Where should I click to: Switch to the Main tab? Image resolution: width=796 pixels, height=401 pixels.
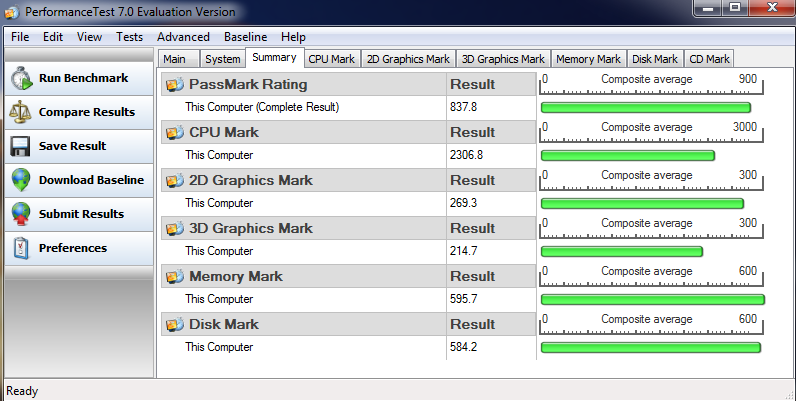178,59
